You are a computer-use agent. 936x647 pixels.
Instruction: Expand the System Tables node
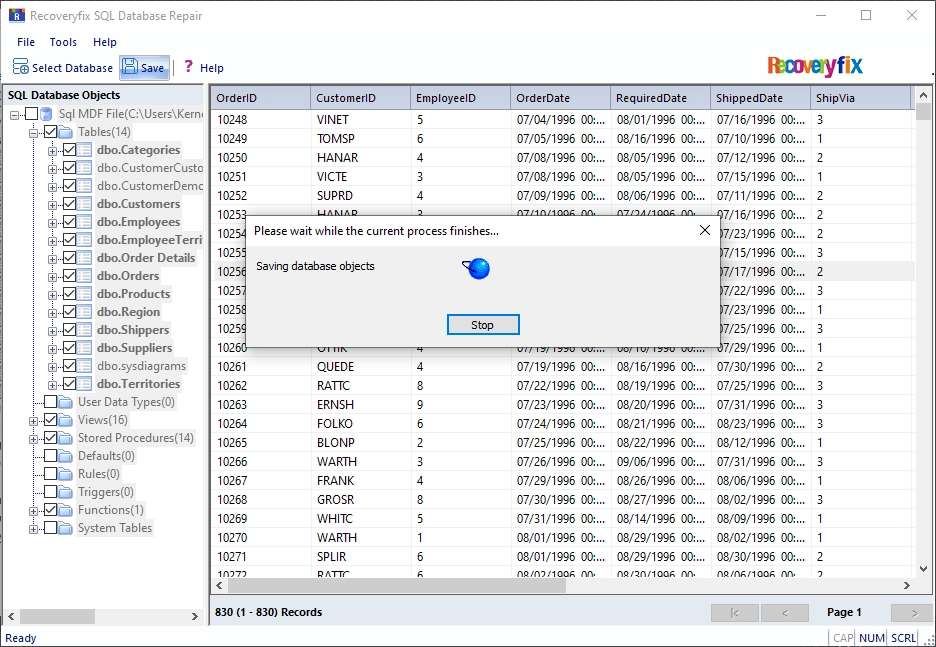click(33, 529)
